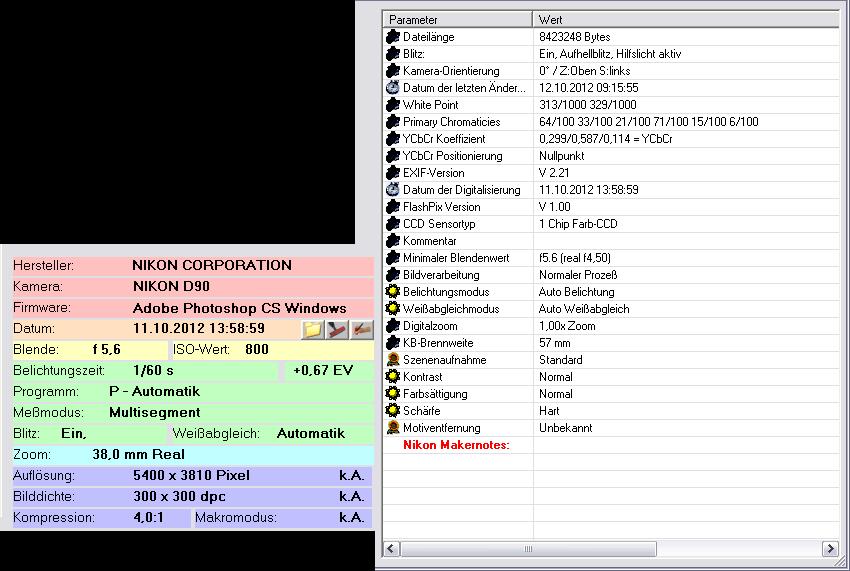Click the portrait icon beside Motiventfernung
Viewport: 850px width, 571px height.
click(392, 428)
